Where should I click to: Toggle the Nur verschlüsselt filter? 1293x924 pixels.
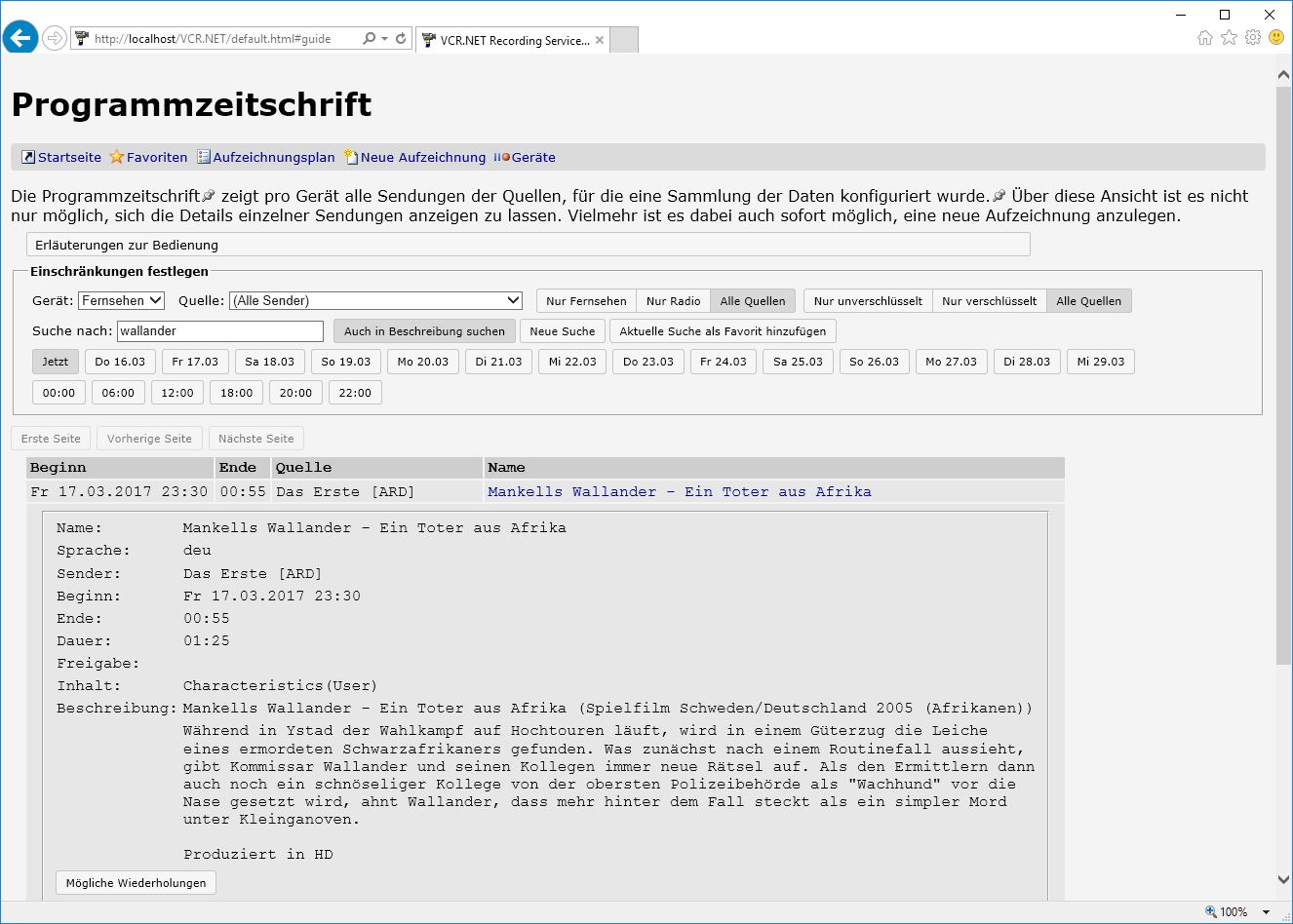coord(989,301)
